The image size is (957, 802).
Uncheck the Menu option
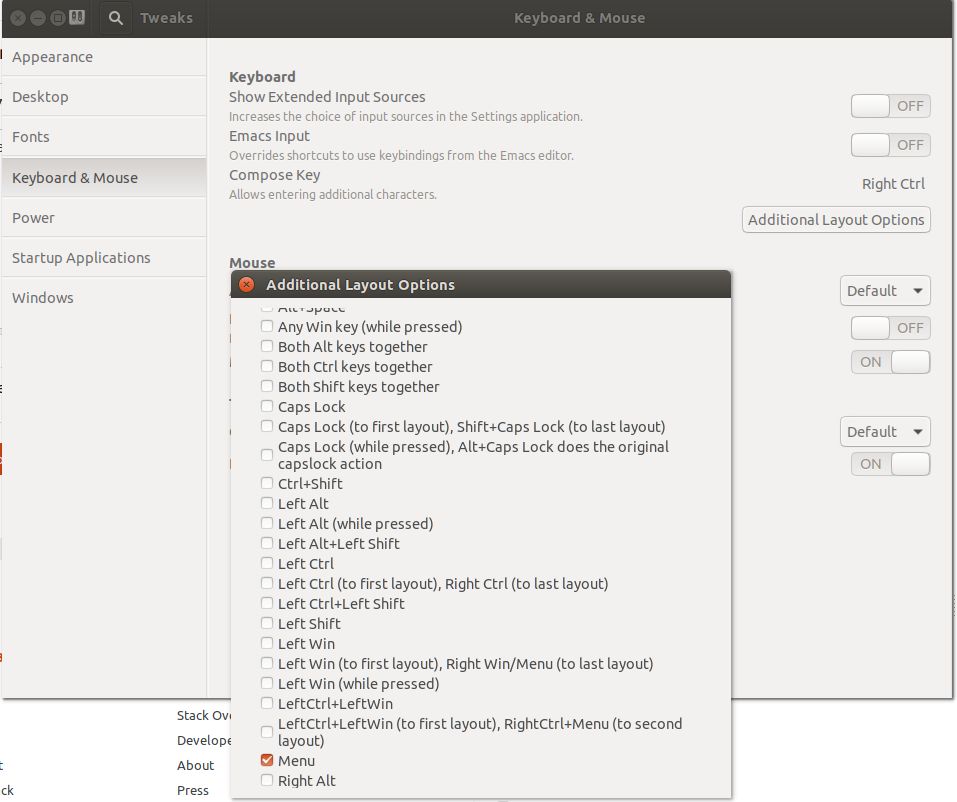(267, 760)
